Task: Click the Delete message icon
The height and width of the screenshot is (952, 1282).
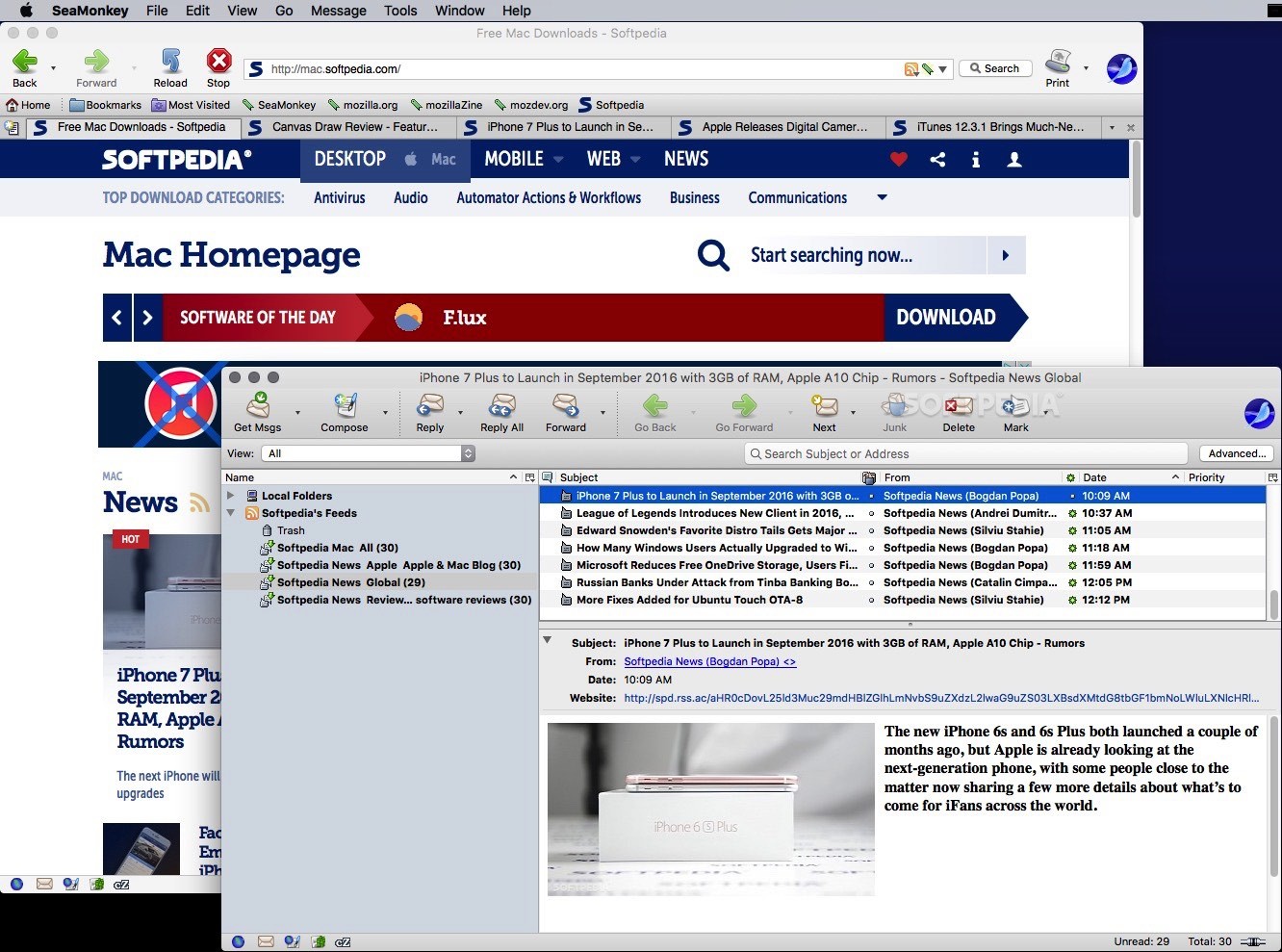Action: [x=959, y=405]
